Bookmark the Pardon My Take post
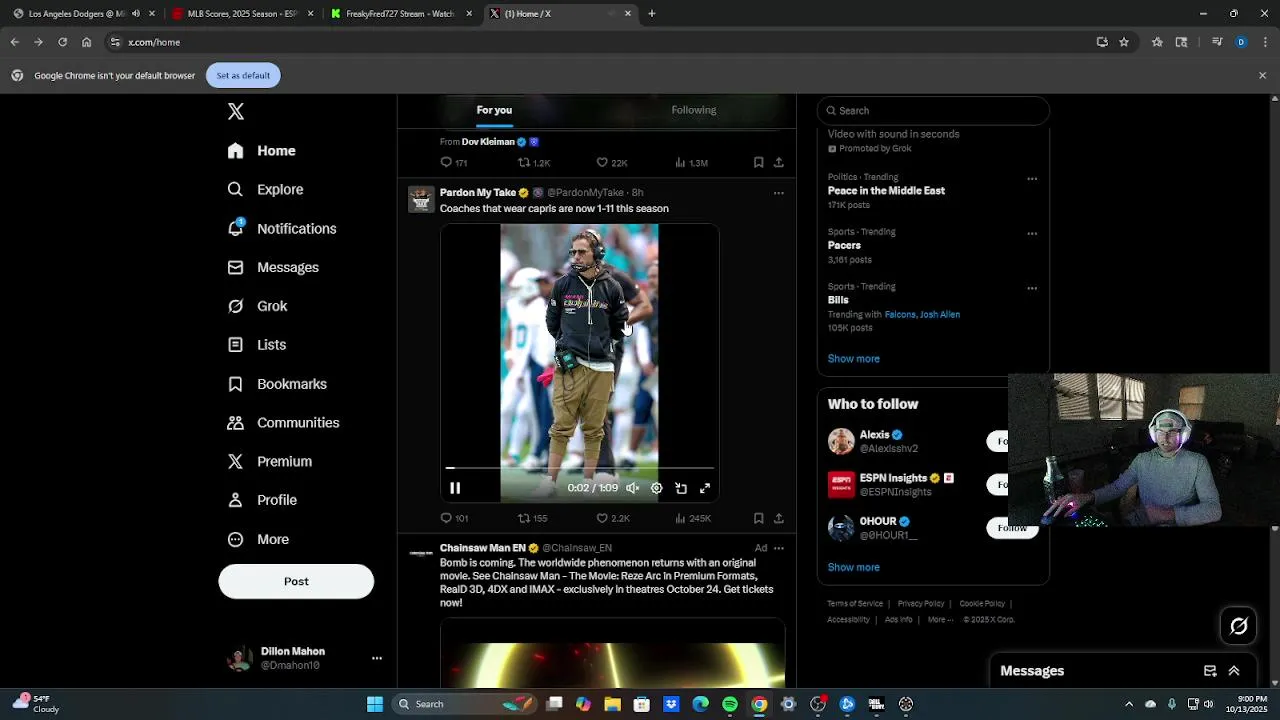 [759, 518]
